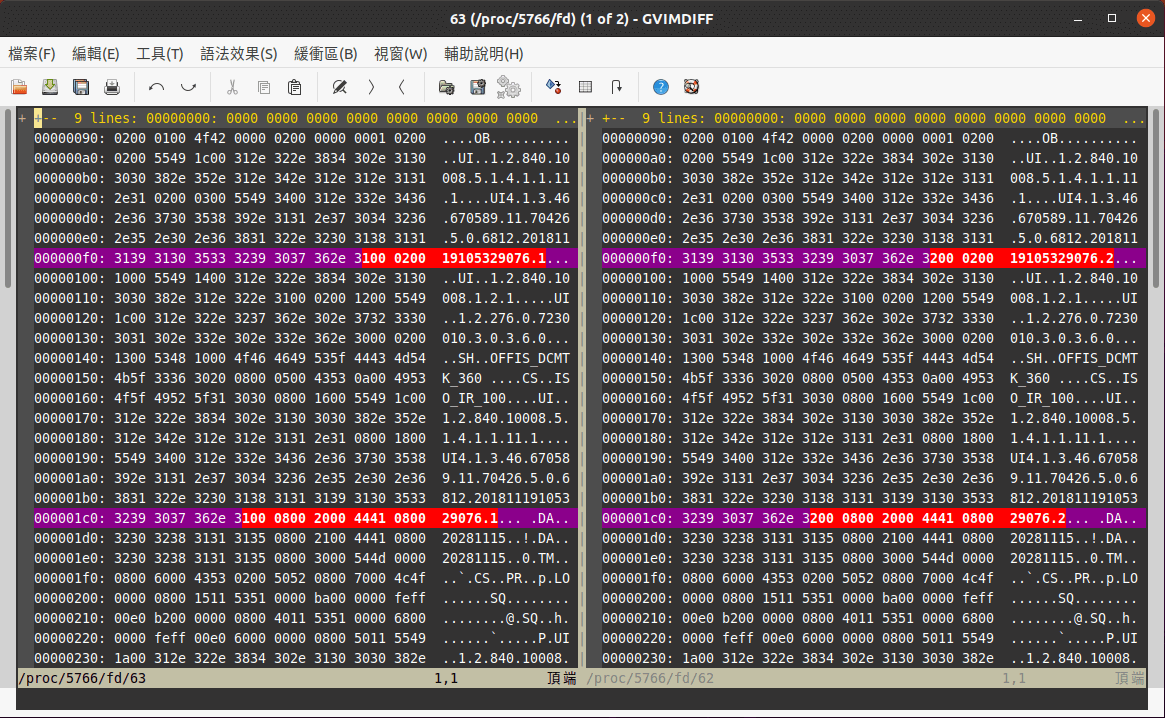Image resolution: width=1165 pixels, height=718 pixels.
Task: Click highlighted line 000001c0 in left pane
Action: (305, 518)
